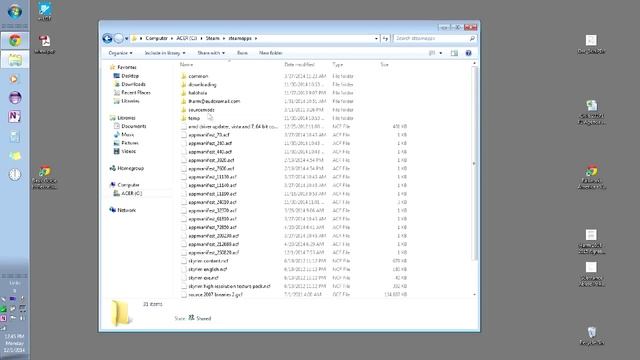
Task: Select the common folder
Action: [198, 76]
